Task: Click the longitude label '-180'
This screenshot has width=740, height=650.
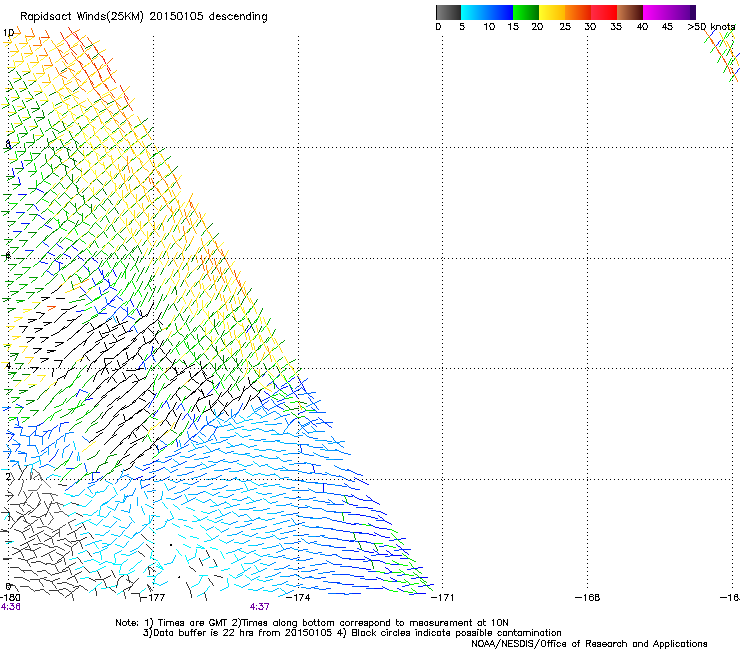Action: pyautogui.click(x=10, y=598)
